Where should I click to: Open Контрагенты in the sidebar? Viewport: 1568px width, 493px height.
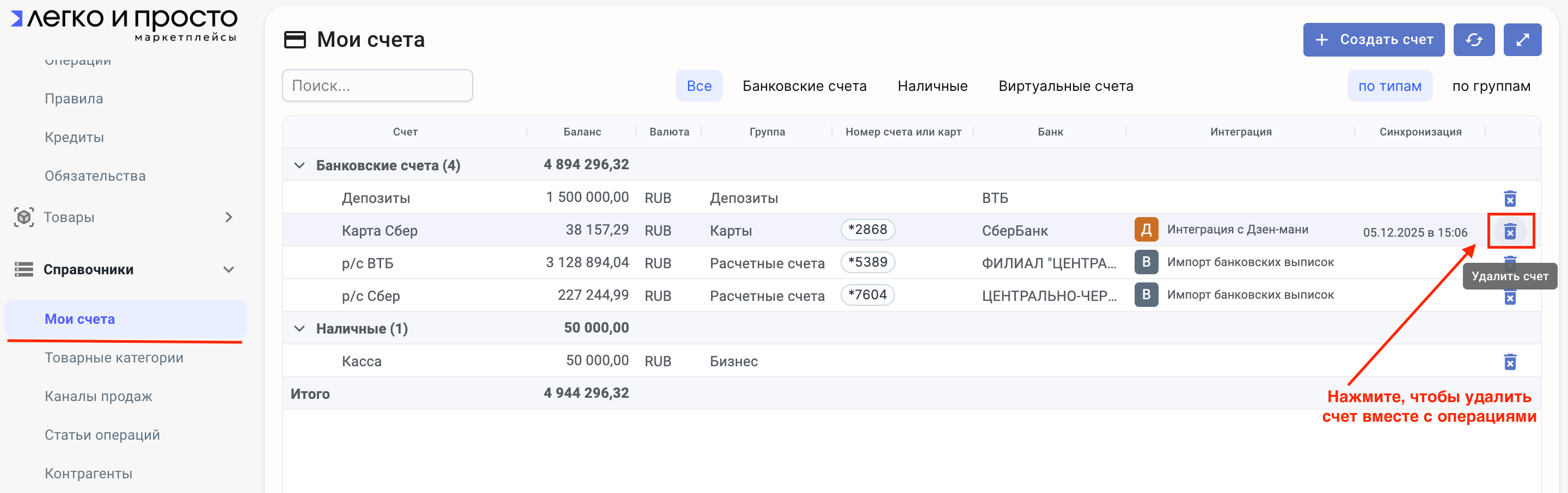coord(88,473)
